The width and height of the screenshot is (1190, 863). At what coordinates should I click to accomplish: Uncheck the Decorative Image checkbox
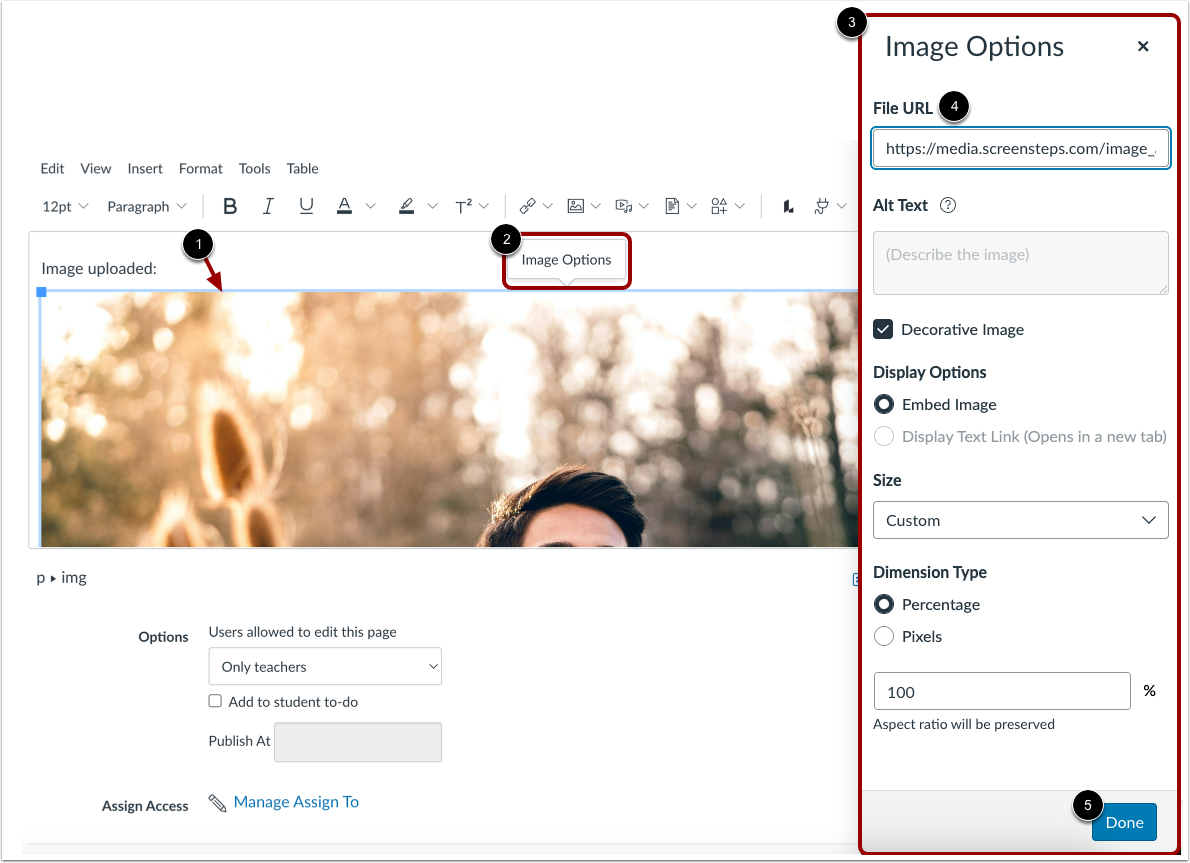click(884, 329)
